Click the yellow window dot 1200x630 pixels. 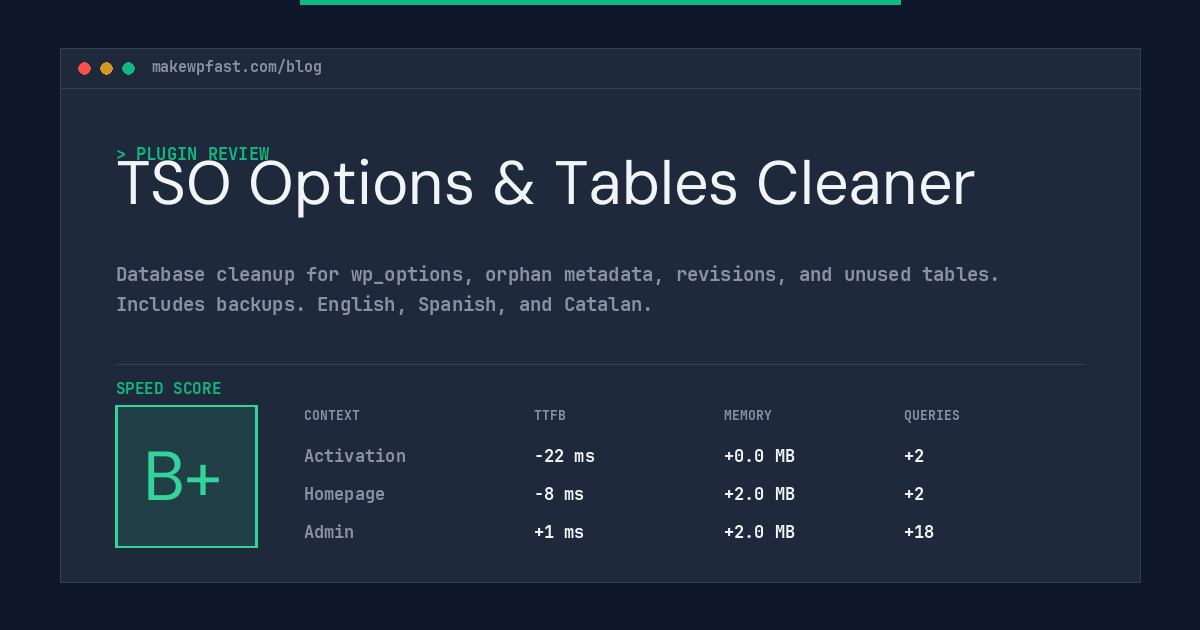click(x=106, y=68)
